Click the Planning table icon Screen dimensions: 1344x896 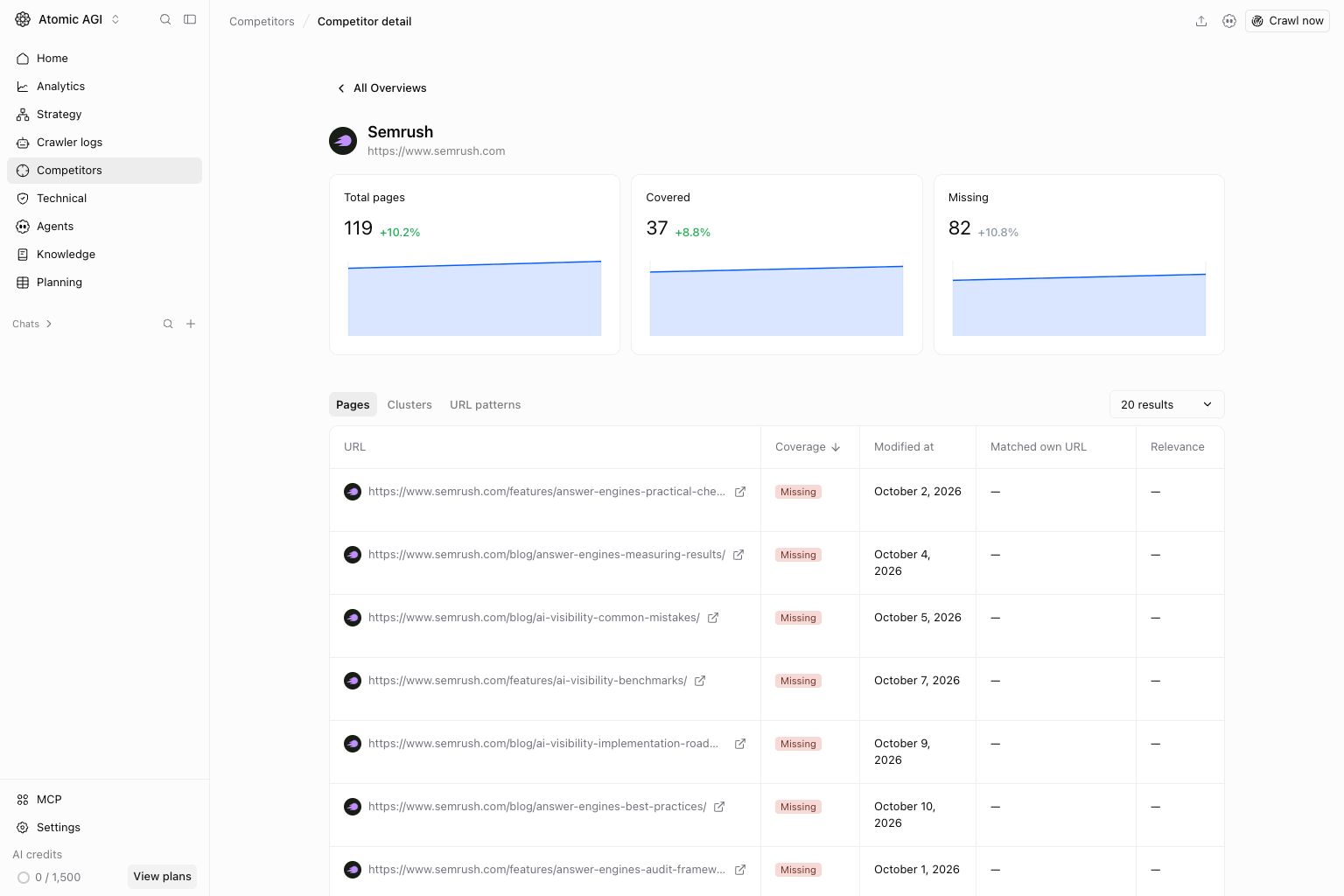tap(23, 283)
